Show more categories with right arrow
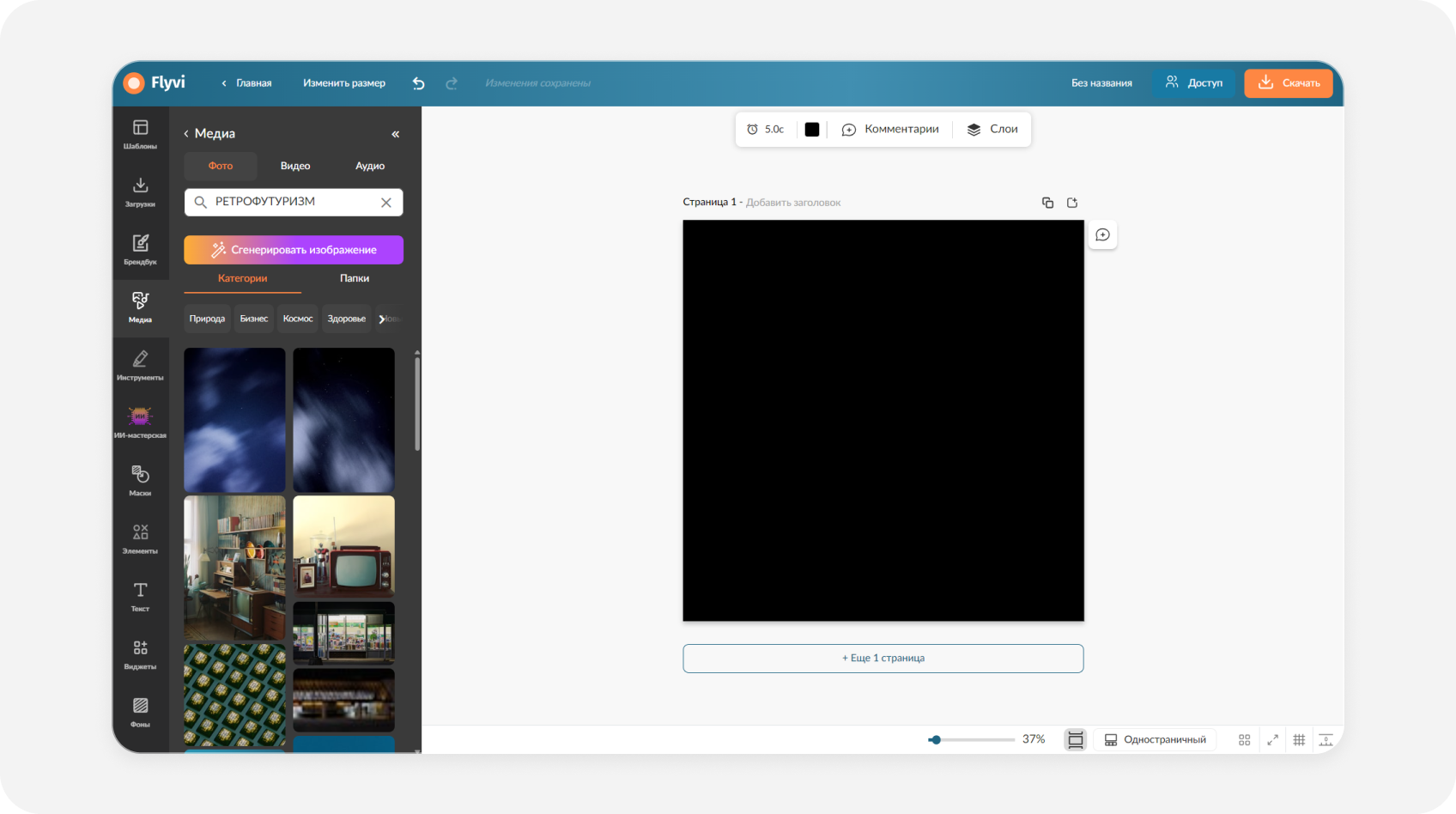 [x=383, y=319]
